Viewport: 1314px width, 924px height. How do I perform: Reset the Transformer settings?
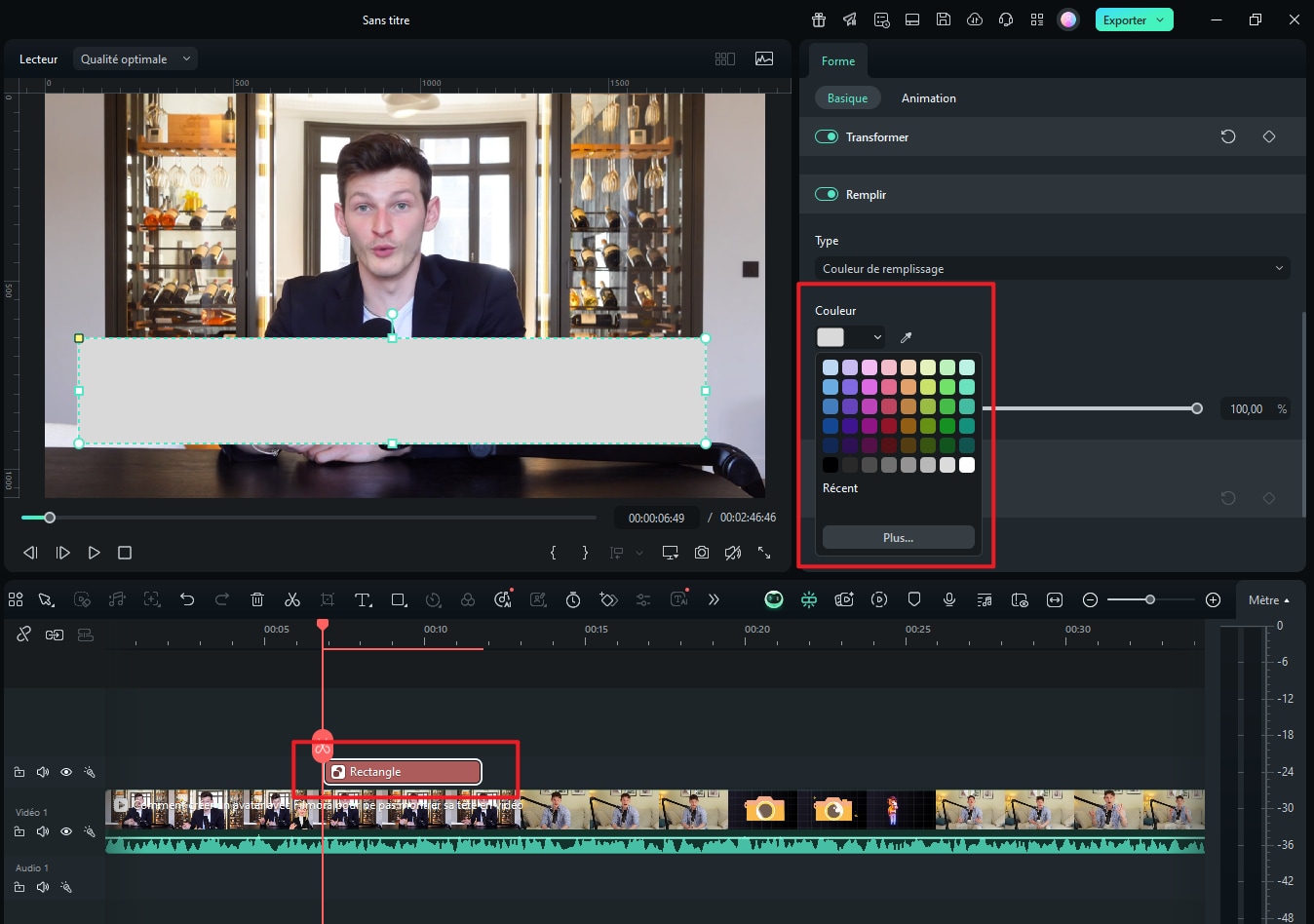pos(1228,136)
